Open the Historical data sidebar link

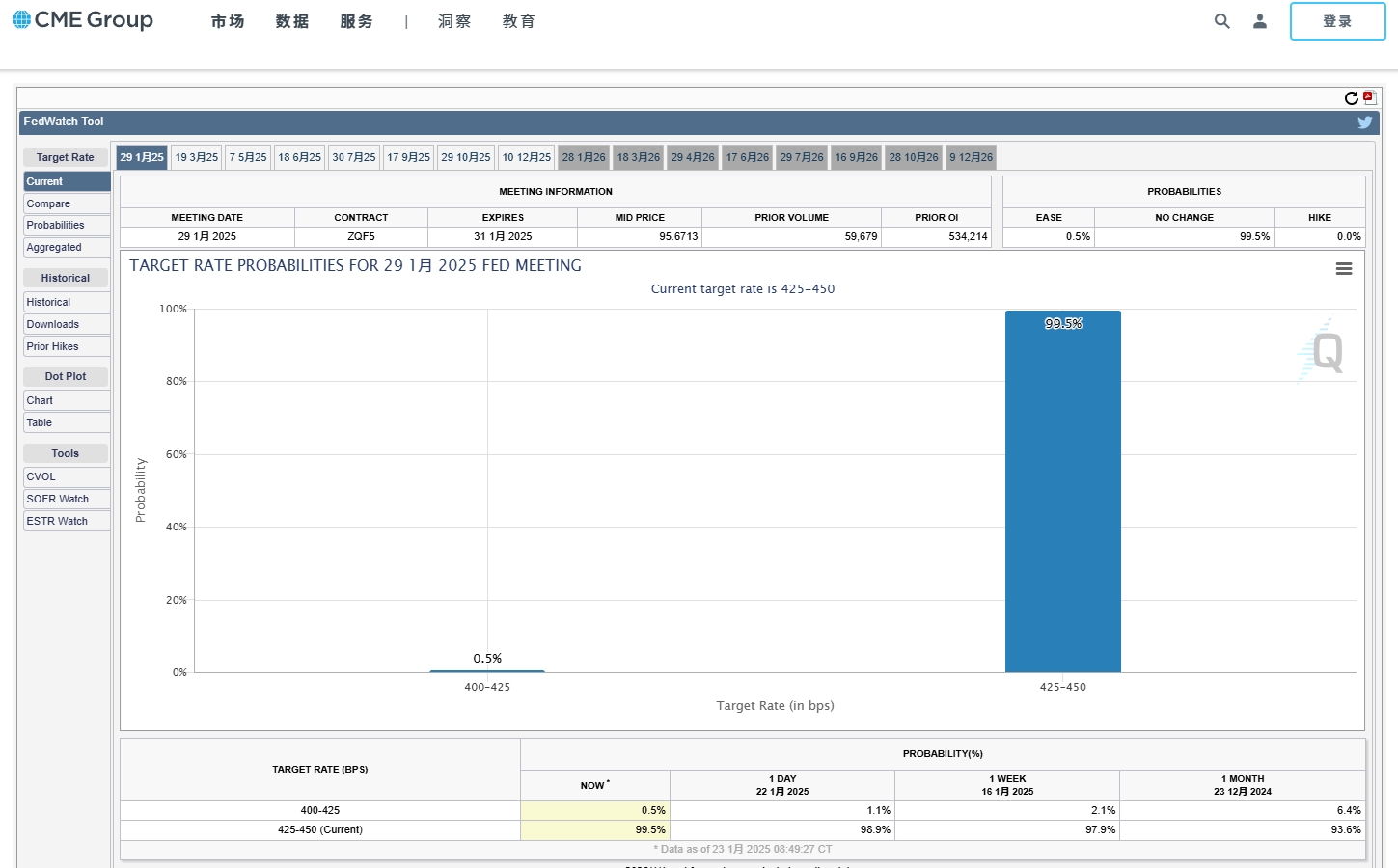point(67,302)
